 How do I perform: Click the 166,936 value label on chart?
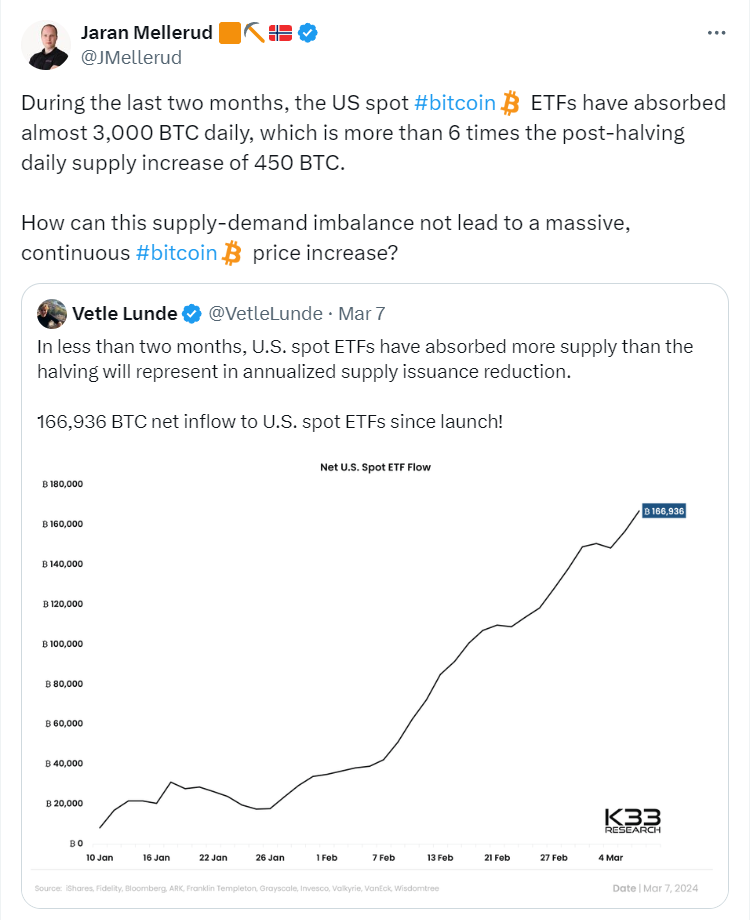pyautogui.click(x=664, y=511)
